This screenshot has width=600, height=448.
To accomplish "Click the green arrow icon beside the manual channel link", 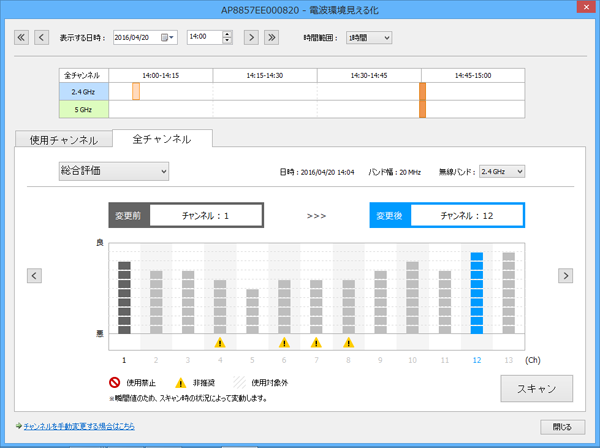I will click(x=19, y=426).
